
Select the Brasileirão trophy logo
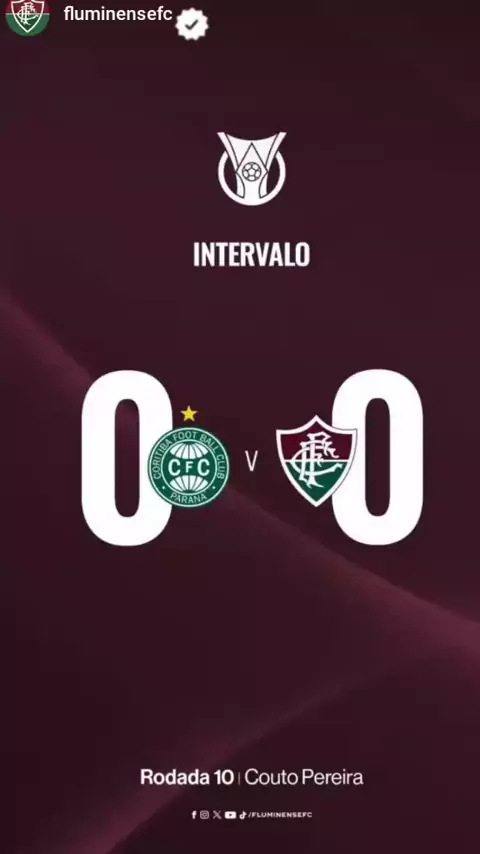click(x=251, y=168)
